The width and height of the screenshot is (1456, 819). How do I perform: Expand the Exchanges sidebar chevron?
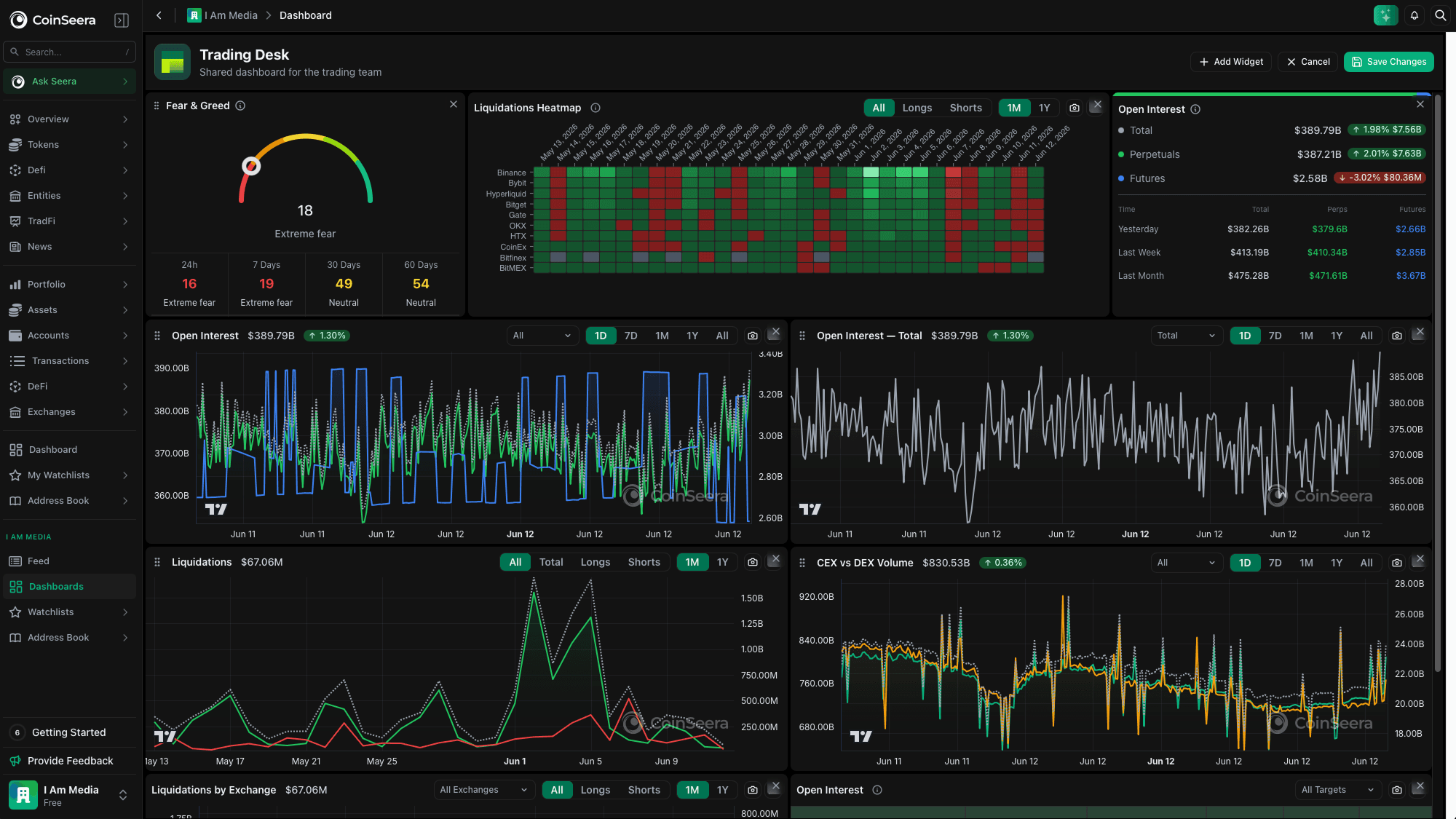[125, 412]
